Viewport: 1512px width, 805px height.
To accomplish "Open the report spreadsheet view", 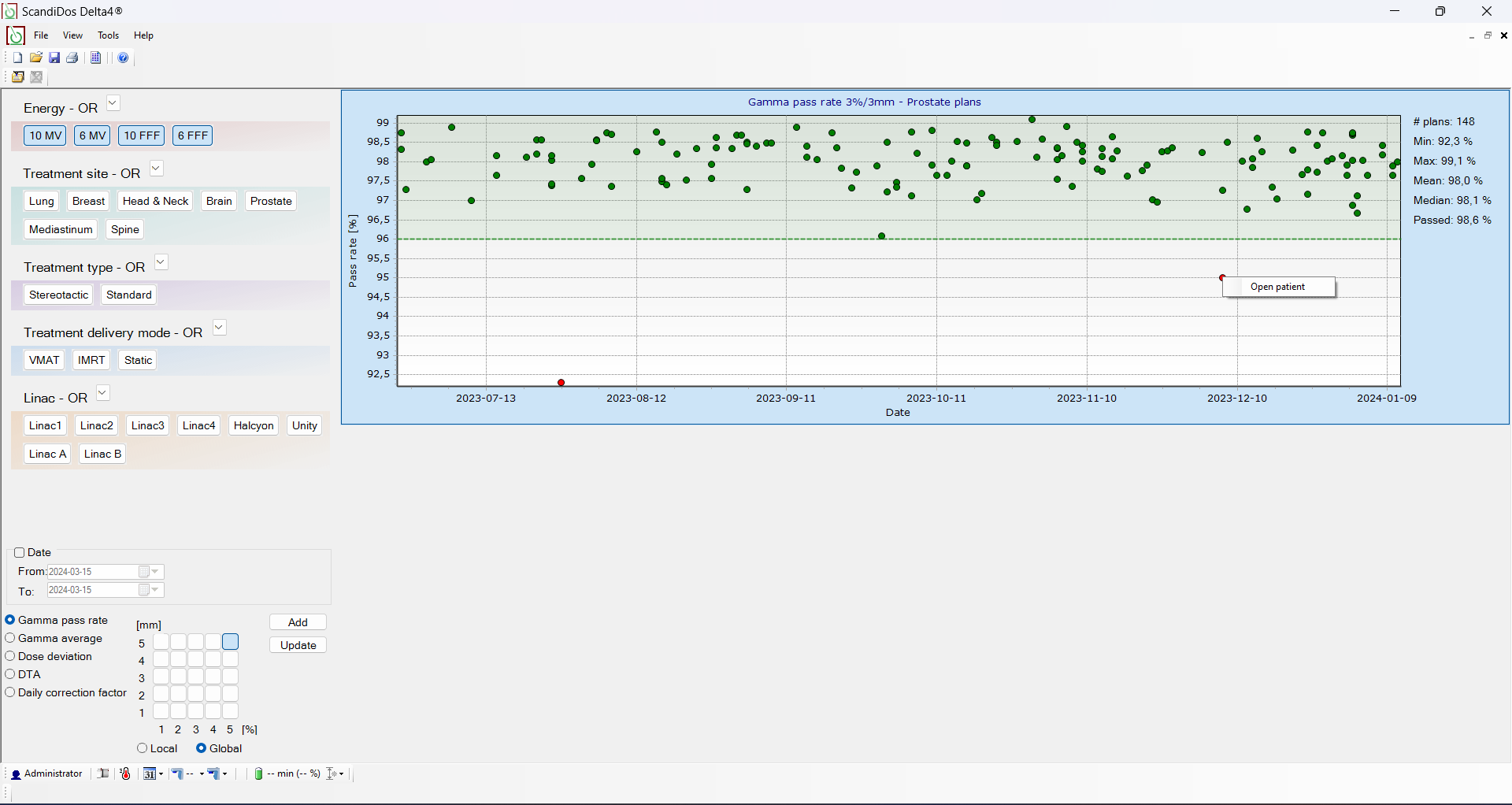I will coord(95,57).
